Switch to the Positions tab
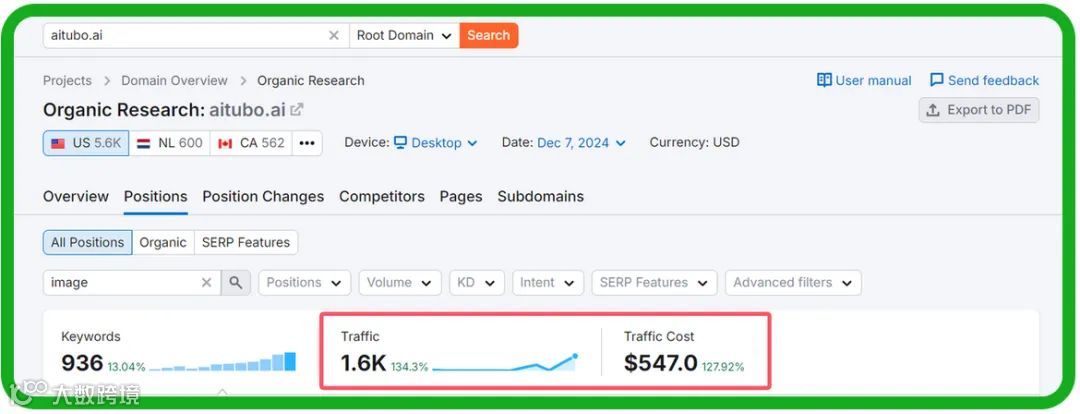Screen dimensions: 1080x414 pyautogui.click(x=156, y=196)
